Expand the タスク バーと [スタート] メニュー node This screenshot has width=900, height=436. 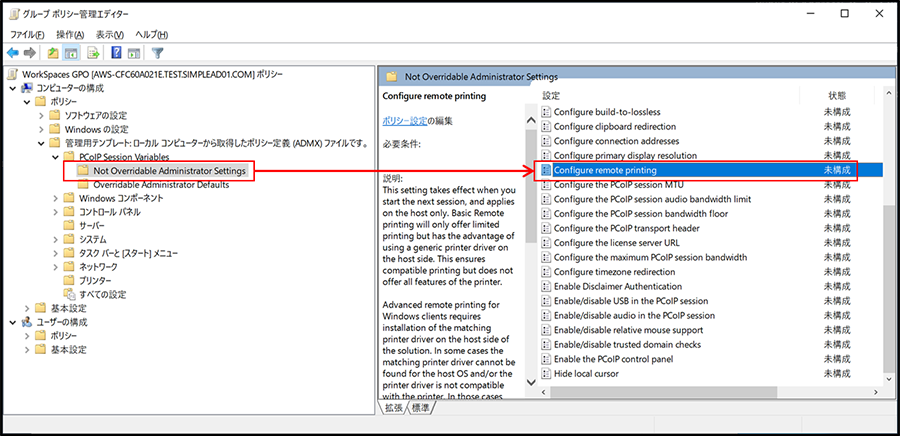tap(55, 254)
